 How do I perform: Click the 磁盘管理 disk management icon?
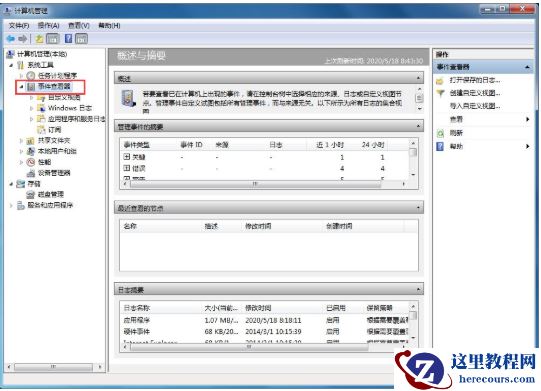(31, 194)
